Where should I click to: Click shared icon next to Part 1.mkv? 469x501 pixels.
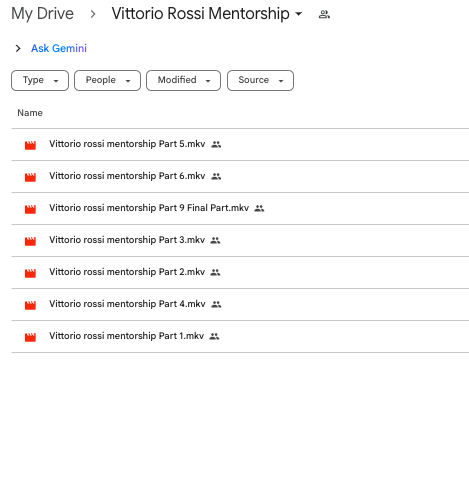(x=214, y=336)
